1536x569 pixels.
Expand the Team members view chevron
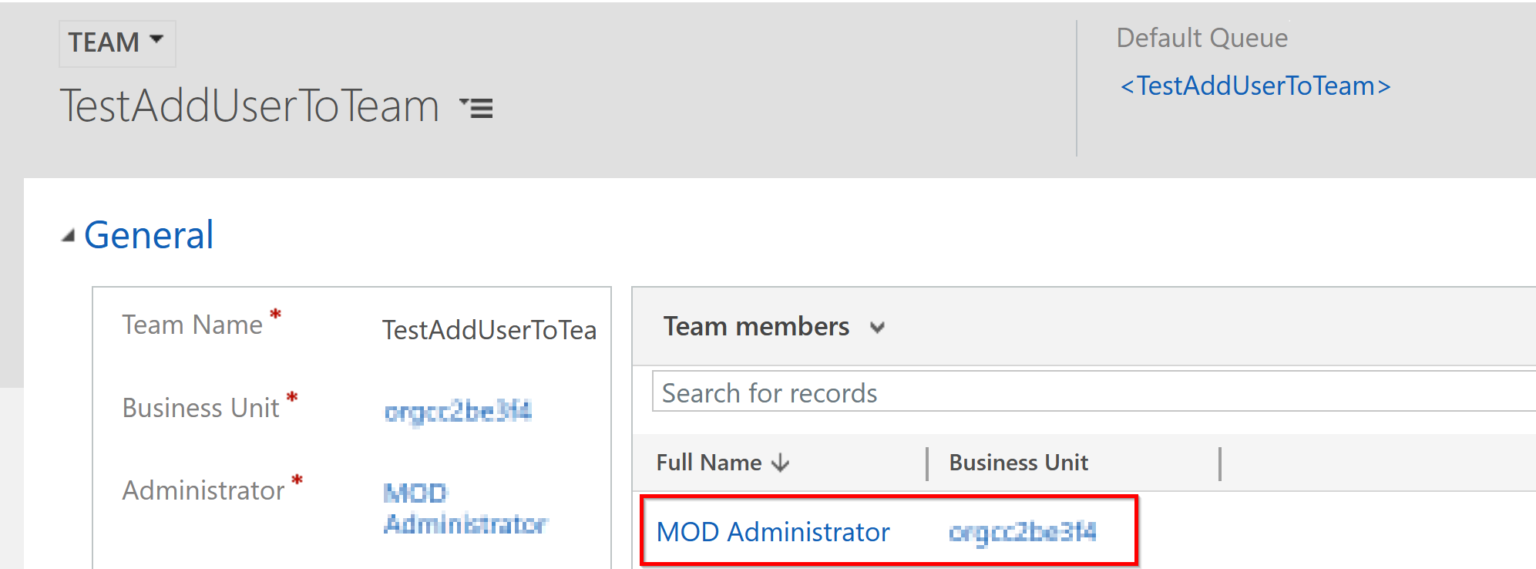(x=877, y=327)
